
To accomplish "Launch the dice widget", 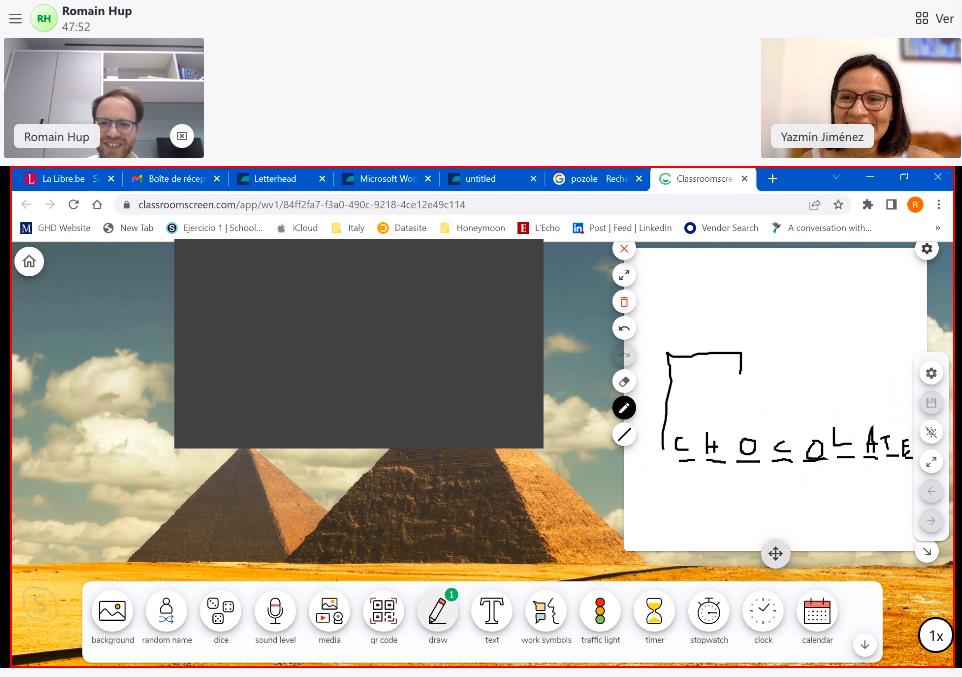I will click(x=220, y=611).
